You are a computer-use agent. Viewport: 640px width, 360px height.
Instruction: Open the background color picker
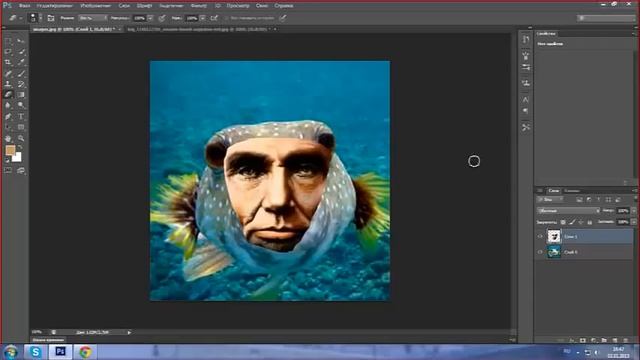coord(17,158)
